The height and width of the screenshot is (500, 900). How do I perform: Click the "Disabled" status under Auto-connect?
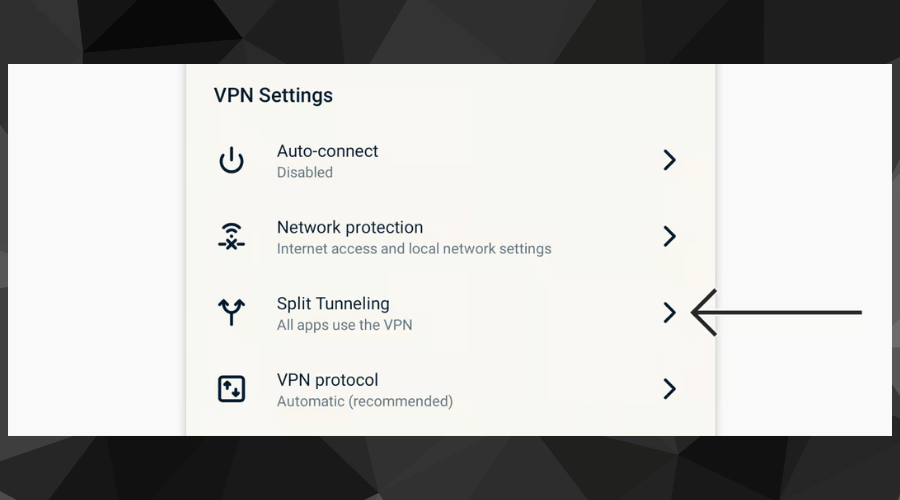[x=304, y=172]
